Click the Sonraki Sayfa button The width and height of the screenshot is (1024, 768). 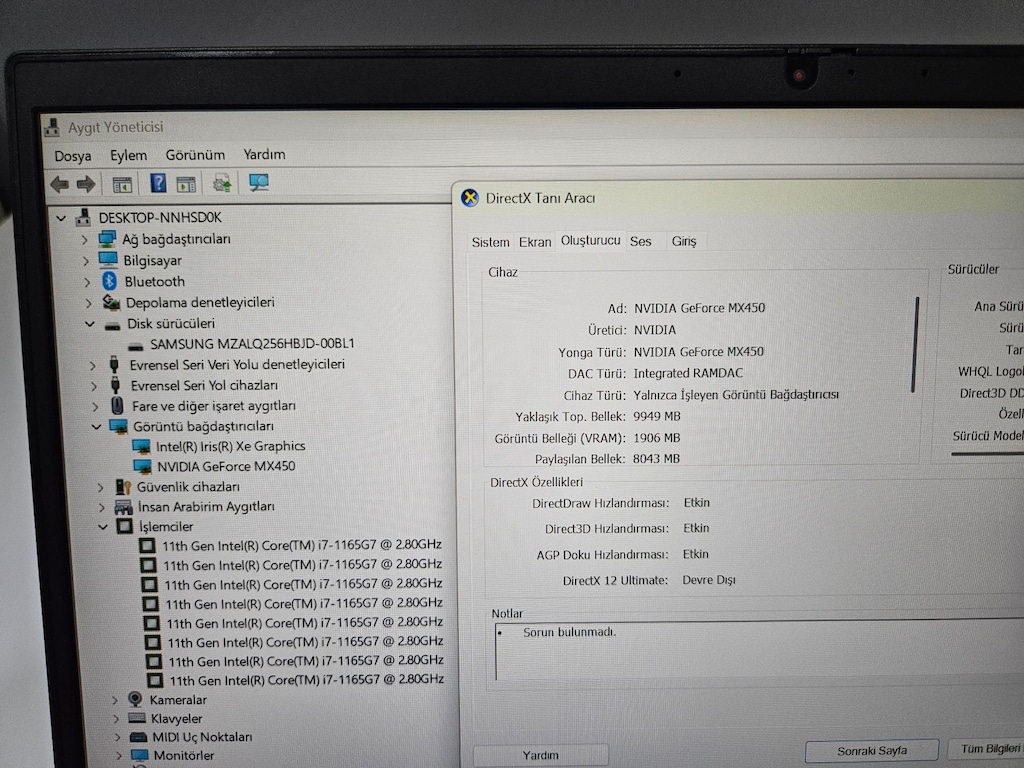pos(872,751)
